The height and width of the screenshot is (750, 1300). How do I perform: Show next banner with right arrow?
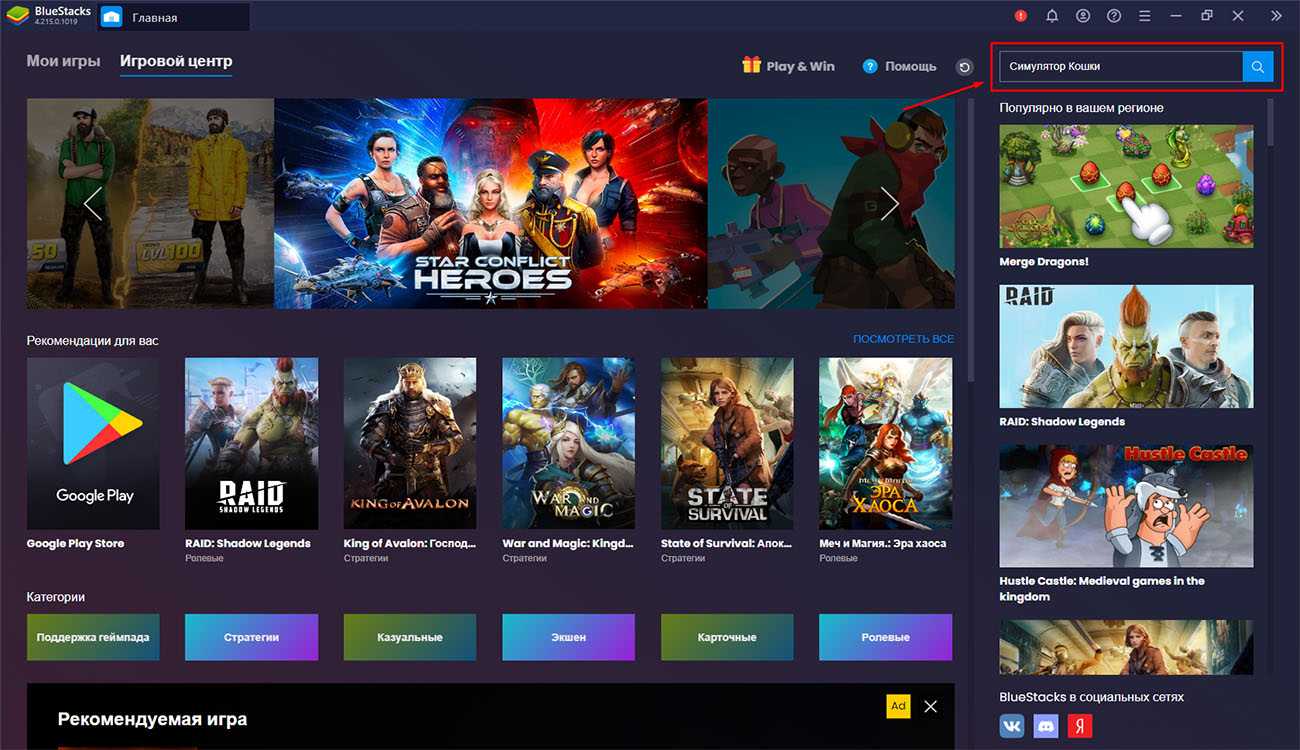889,204
